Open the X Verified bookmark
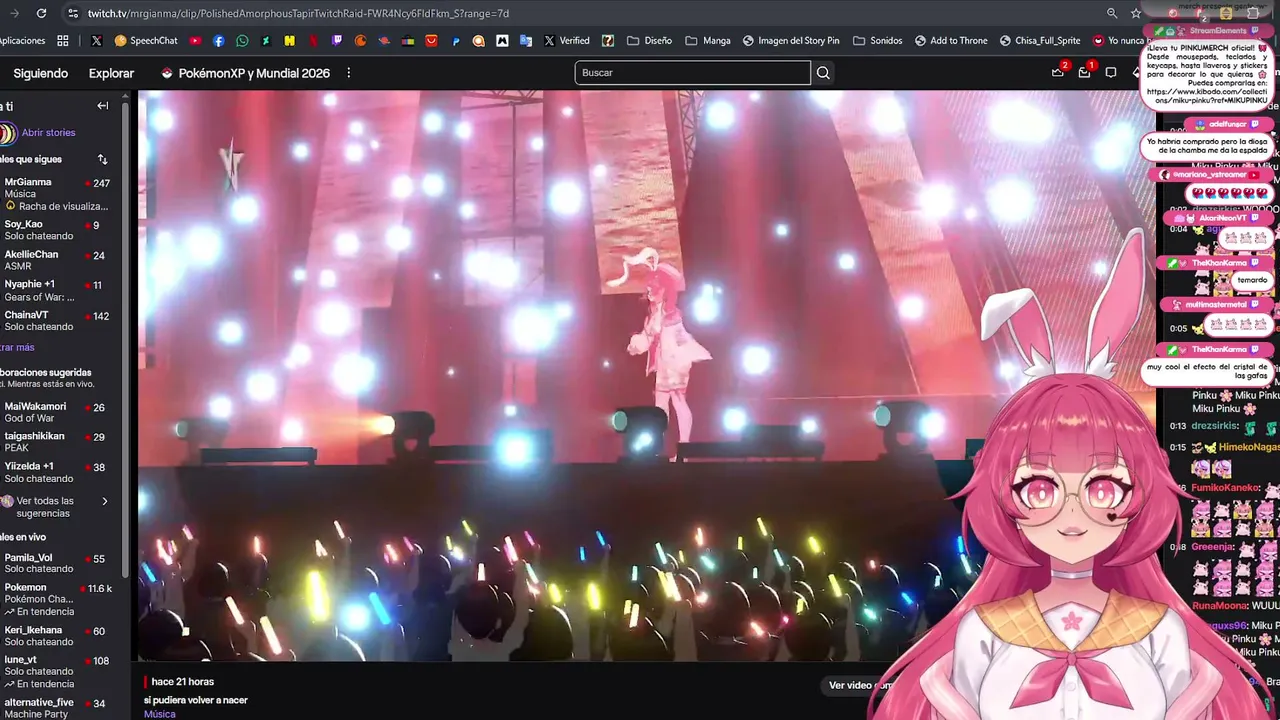Viewport: 1280px width, 720px height. point(566,41)
